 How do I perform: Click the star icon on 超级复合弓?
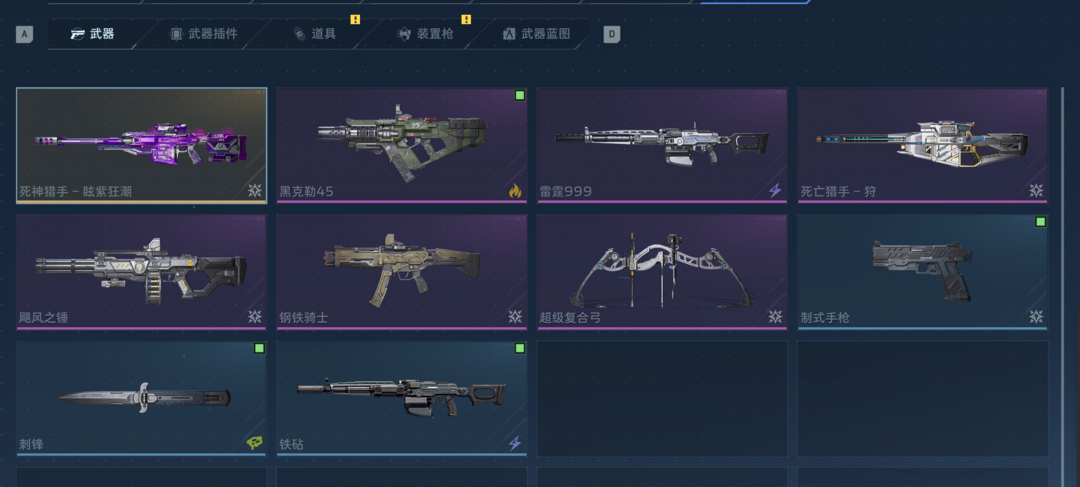(776, 317)
